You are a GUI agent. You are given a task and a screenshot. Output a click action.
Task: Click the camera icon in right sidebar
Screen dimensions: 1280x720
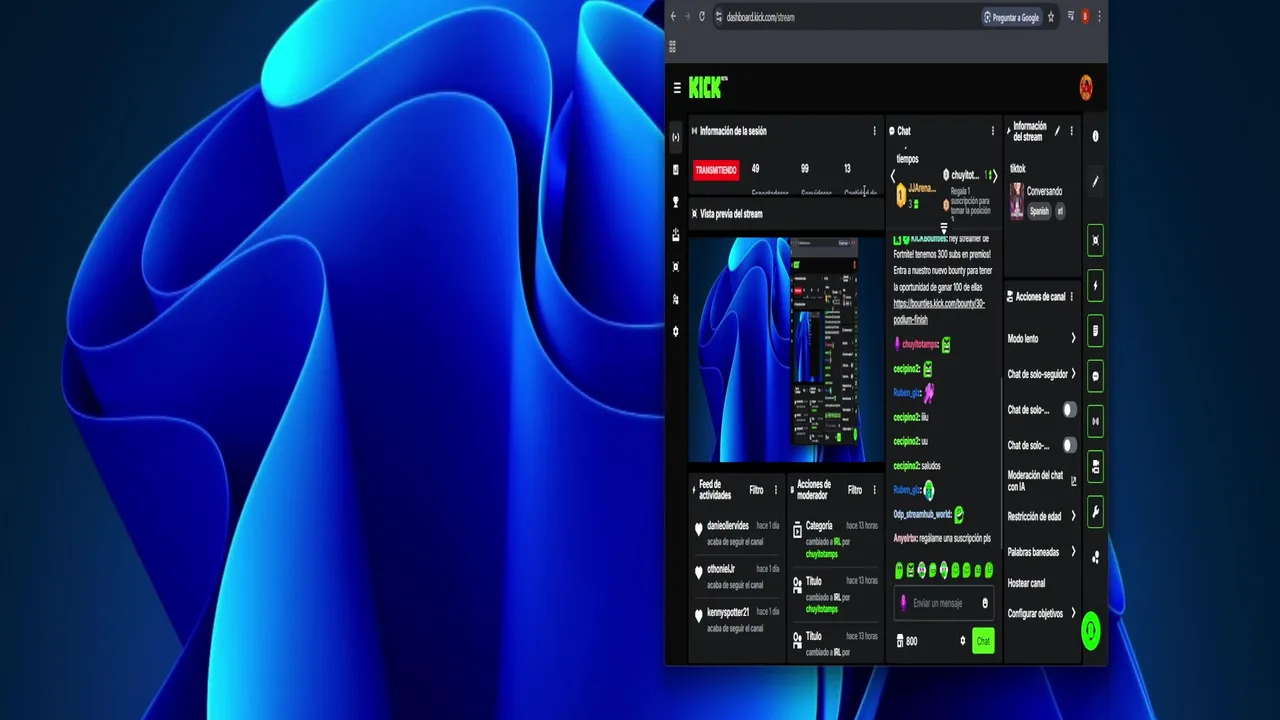click(x=1095, y=467)
